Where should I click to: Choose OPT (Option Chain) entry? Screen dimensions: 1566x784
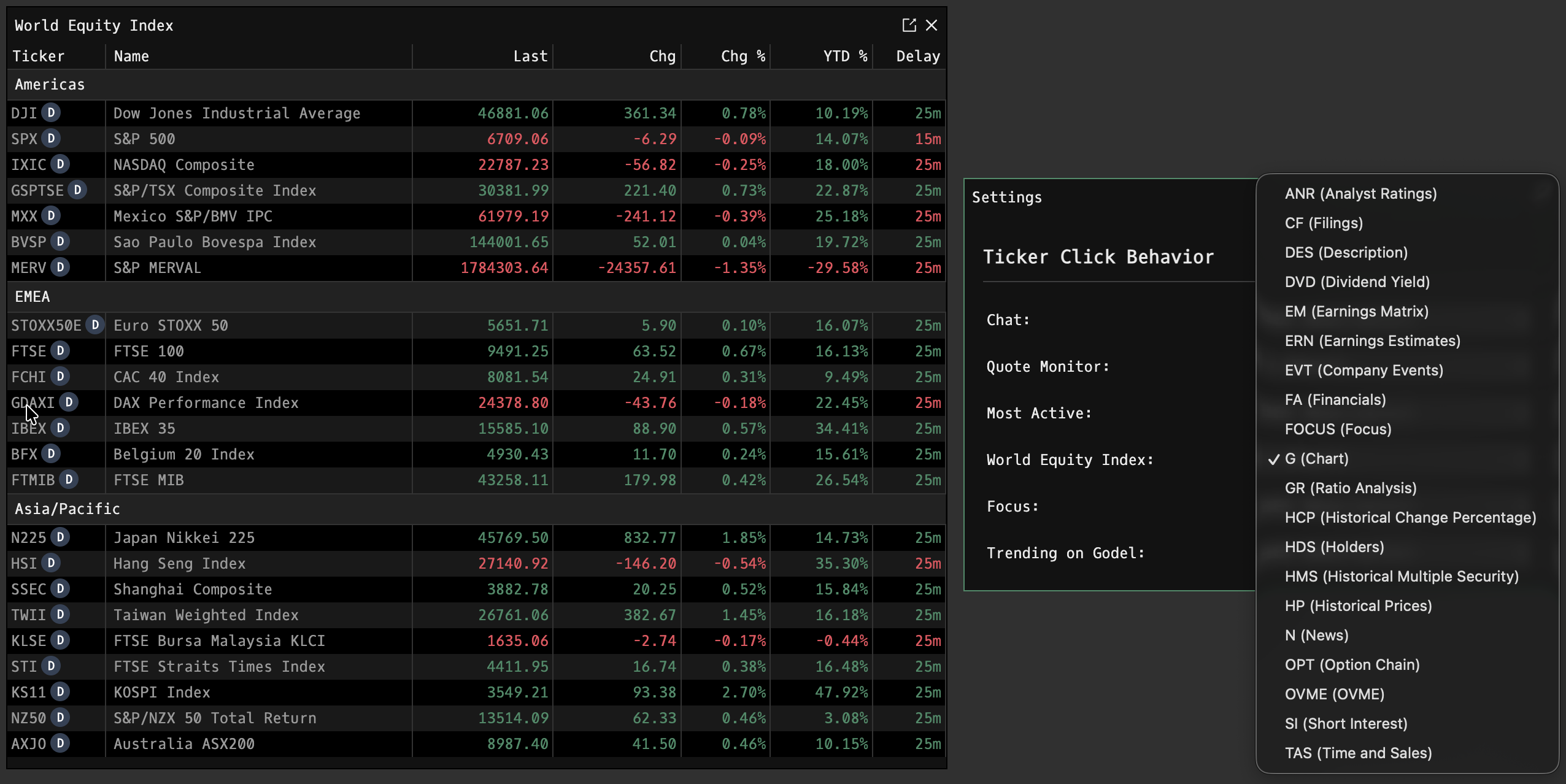[1407, 665]
